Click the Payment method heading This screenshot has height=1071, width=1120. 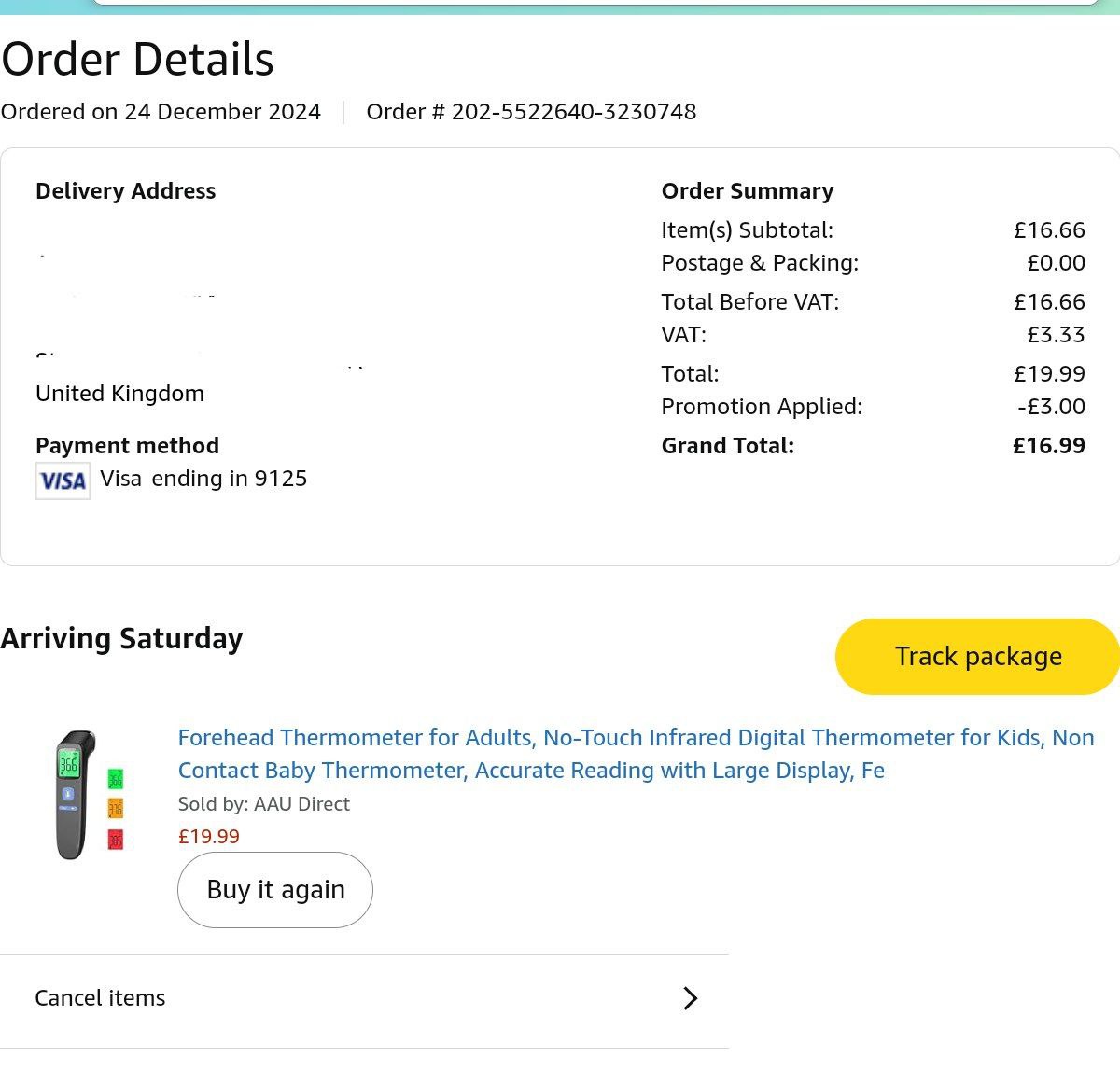tap(127, 446)
